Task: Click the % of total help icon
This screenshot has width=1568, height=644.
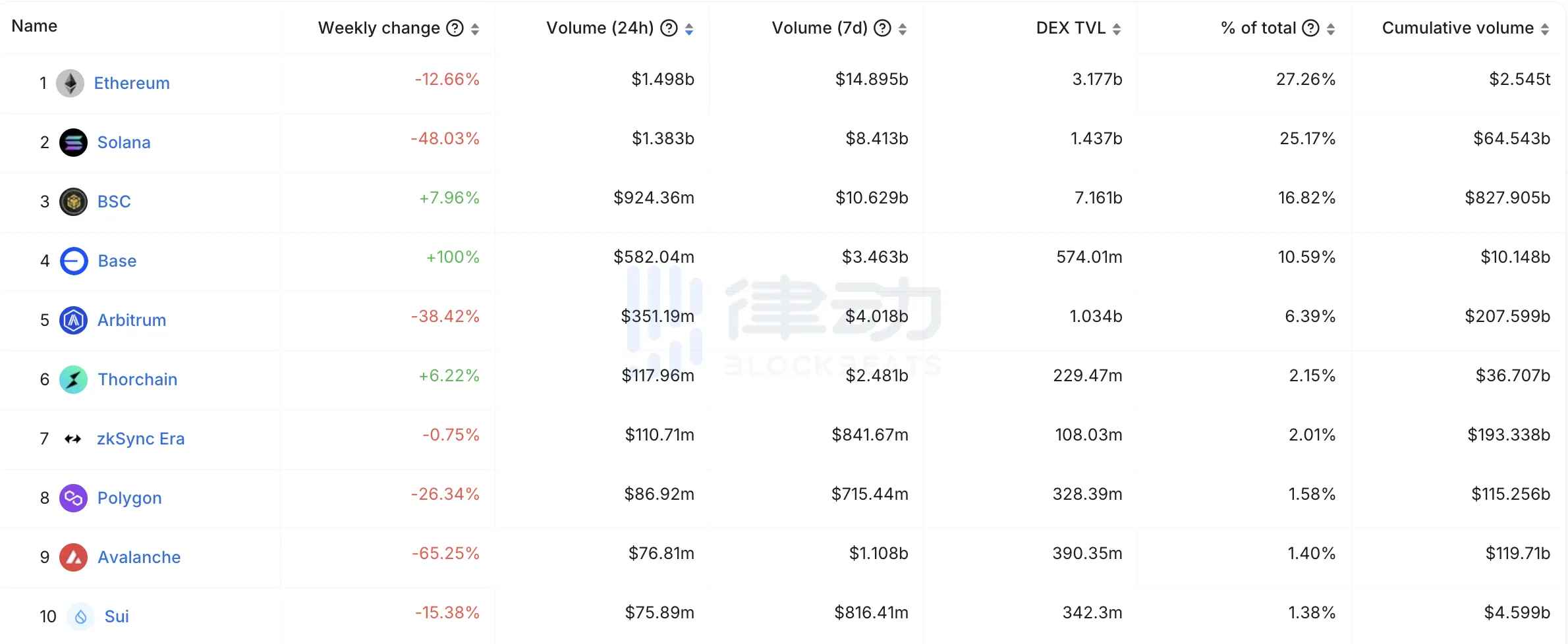Action: click(1311, 28)
